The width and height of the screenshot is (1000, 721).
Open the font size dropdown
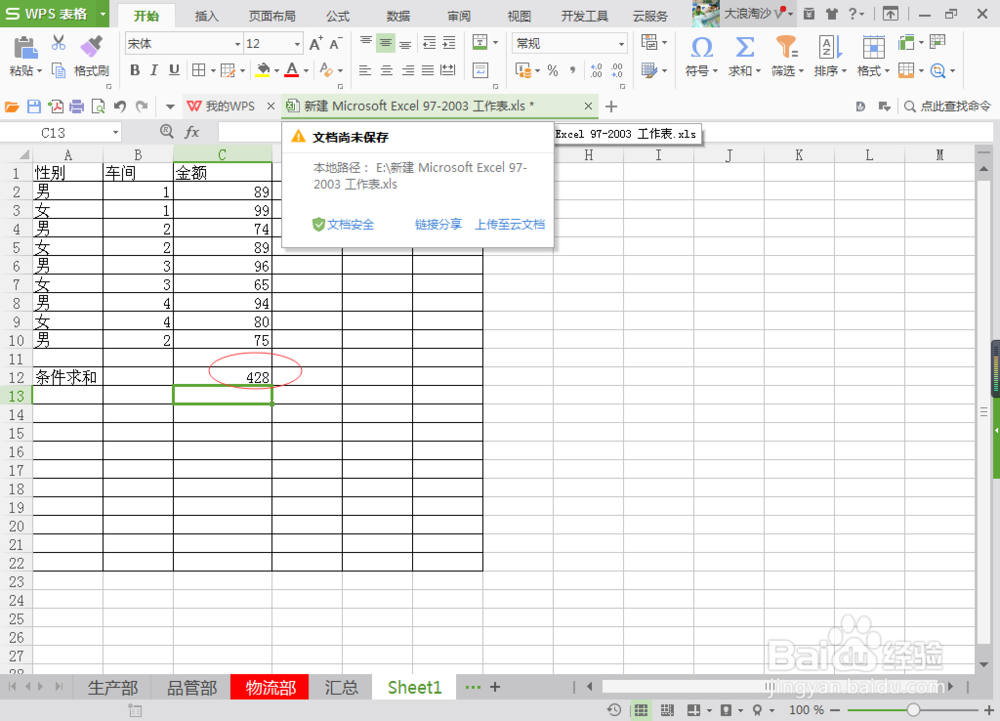click(299, 43)
